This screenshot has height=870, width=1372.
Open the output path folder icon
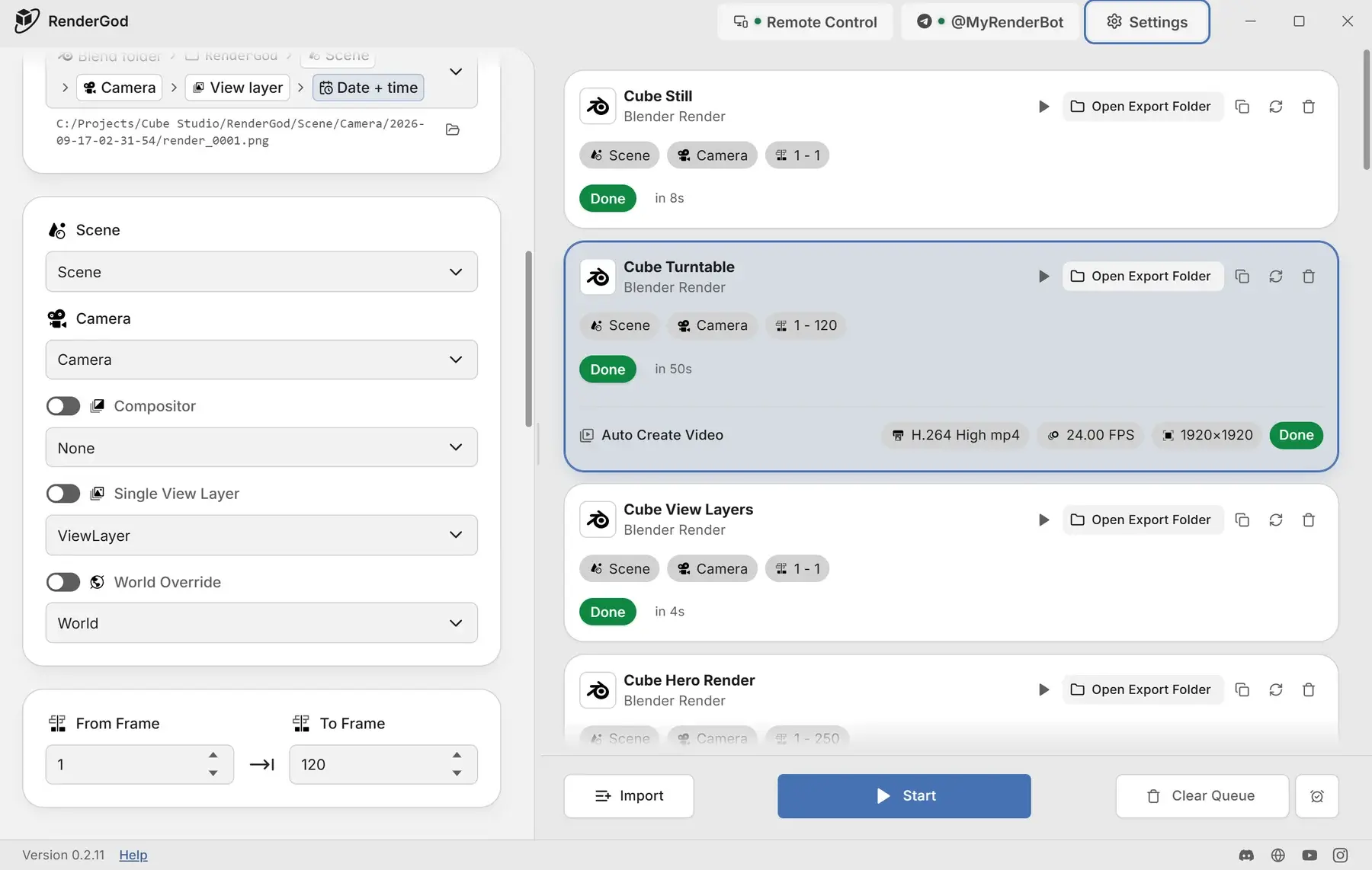pyautogui.click(x=453, y=130)
